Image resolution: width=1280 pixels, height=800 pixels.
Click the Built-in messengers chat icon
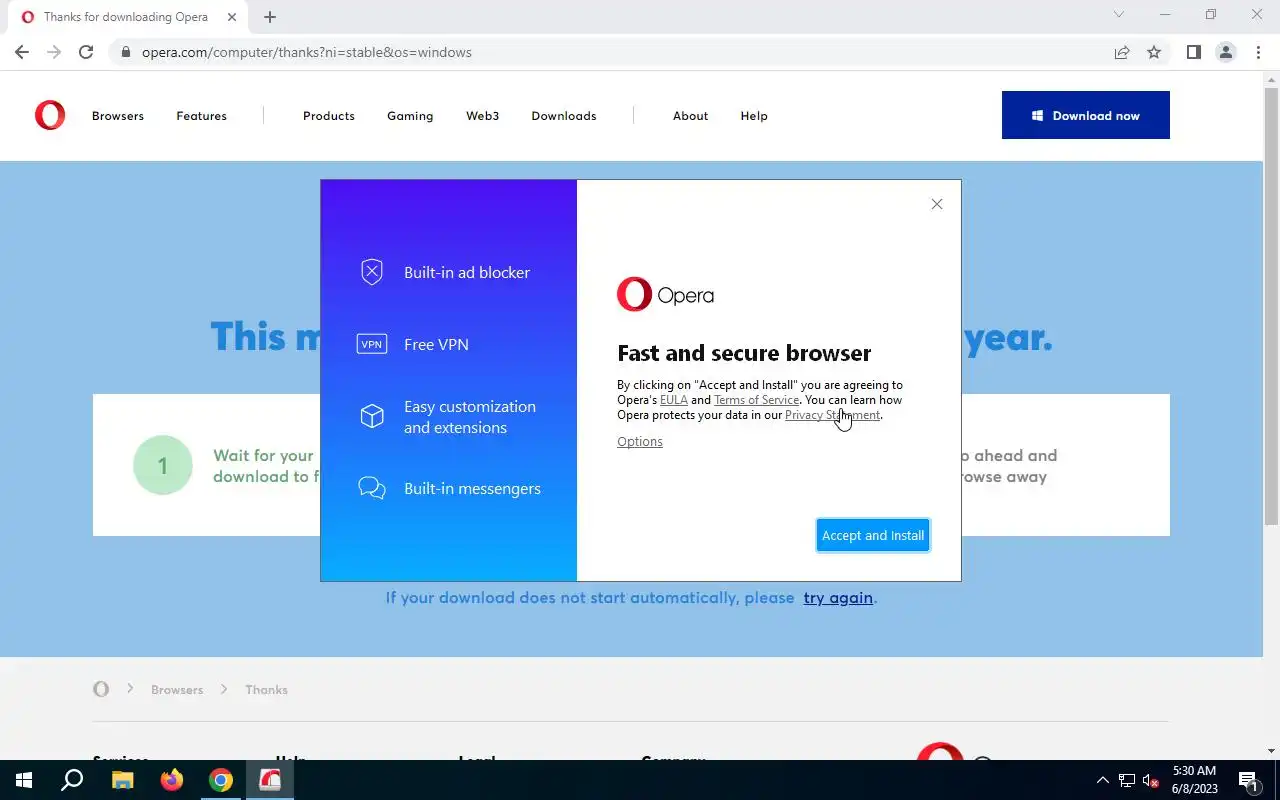pos(372,488)
